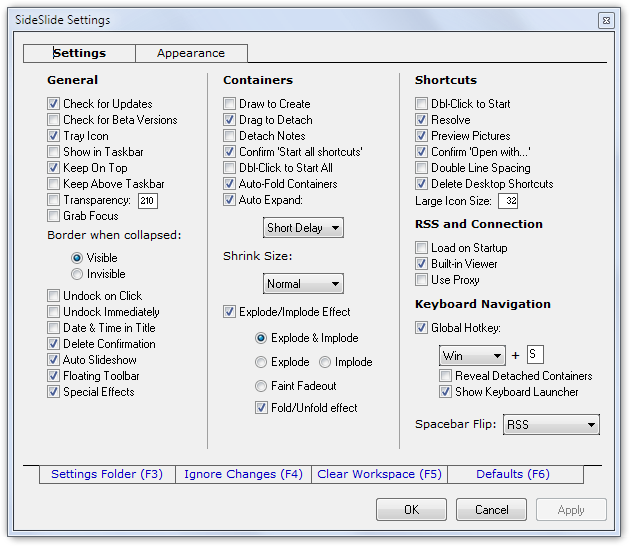Choose the Explode-only radio button
This screenshot has height=546, width=631.
point(261,362)
